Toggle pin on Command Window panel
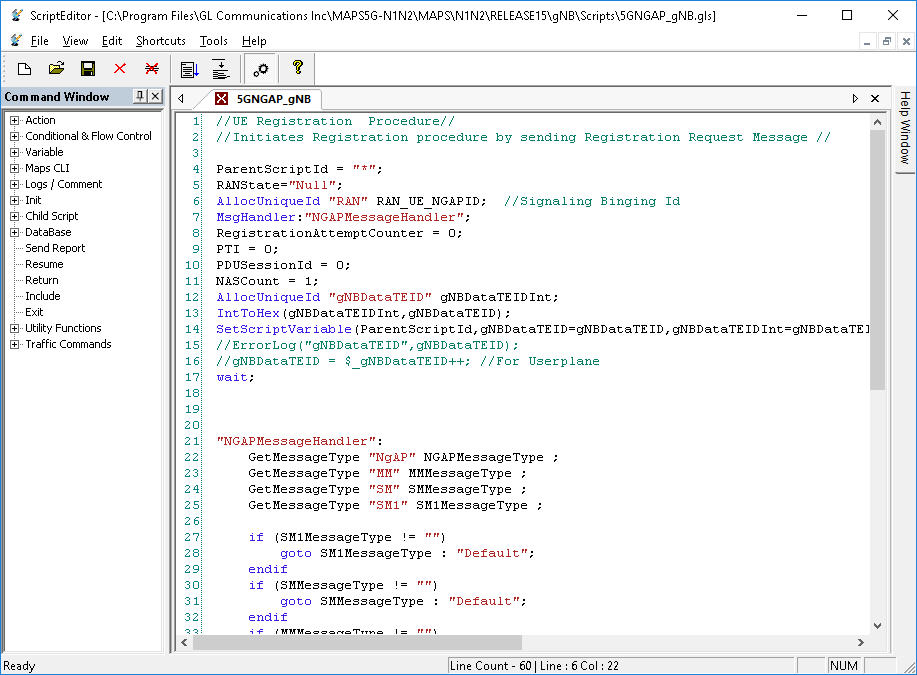This screenshot has width=917, height=675. click(x=140, y=97)
